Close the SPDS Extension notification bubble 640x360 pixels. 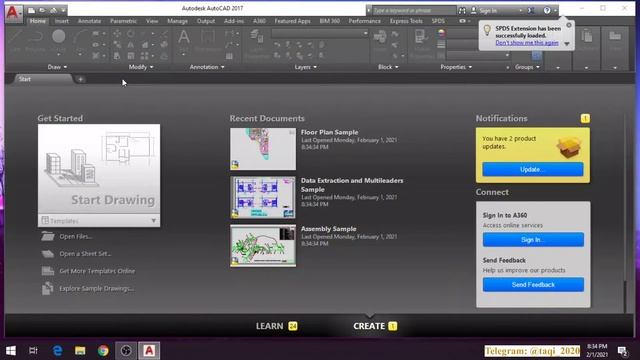coord(569,25)
